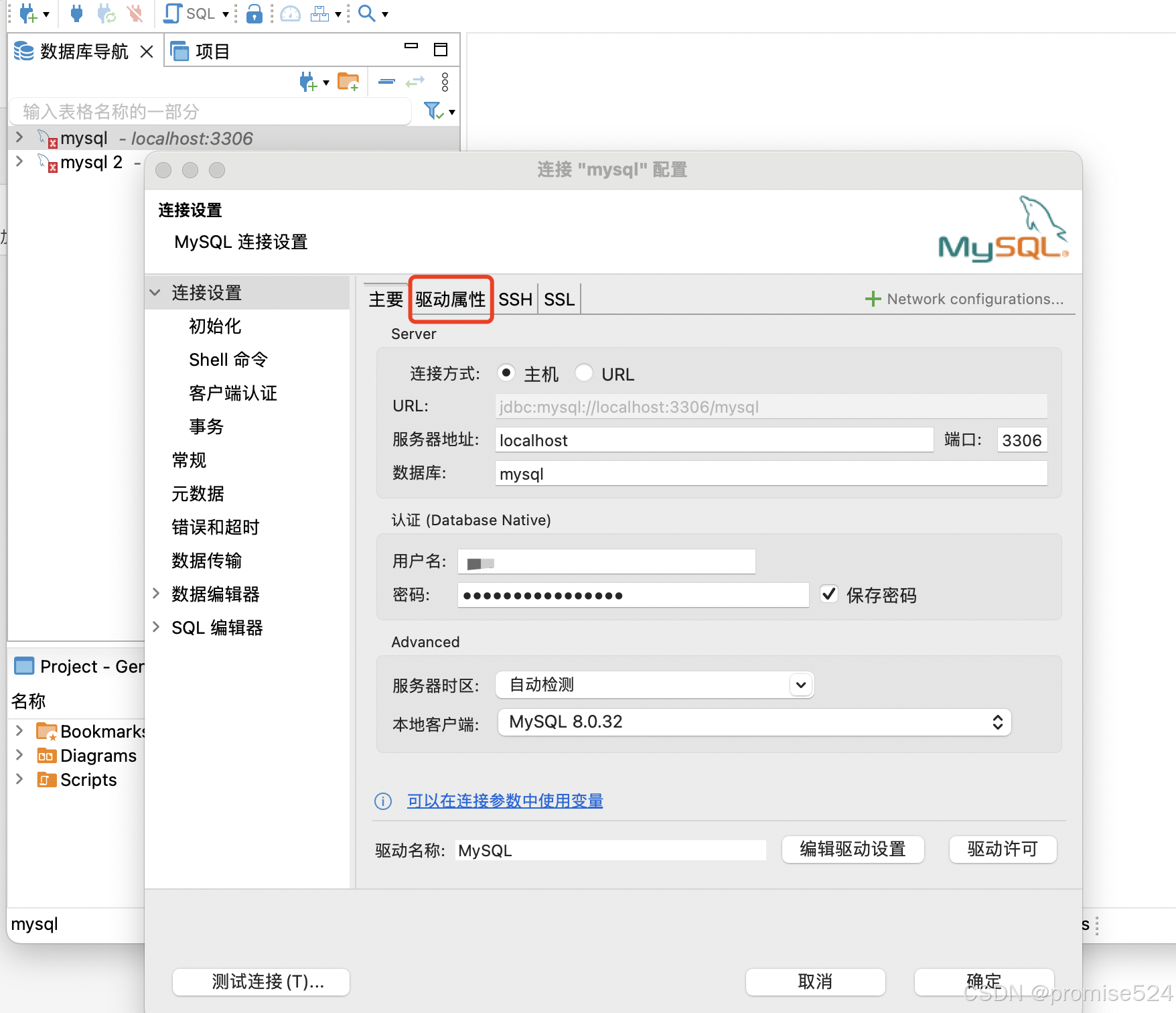Click the connect plug icon in main toolbar
This screenshot has height=1013, width=1176.
tap(76, 13)
